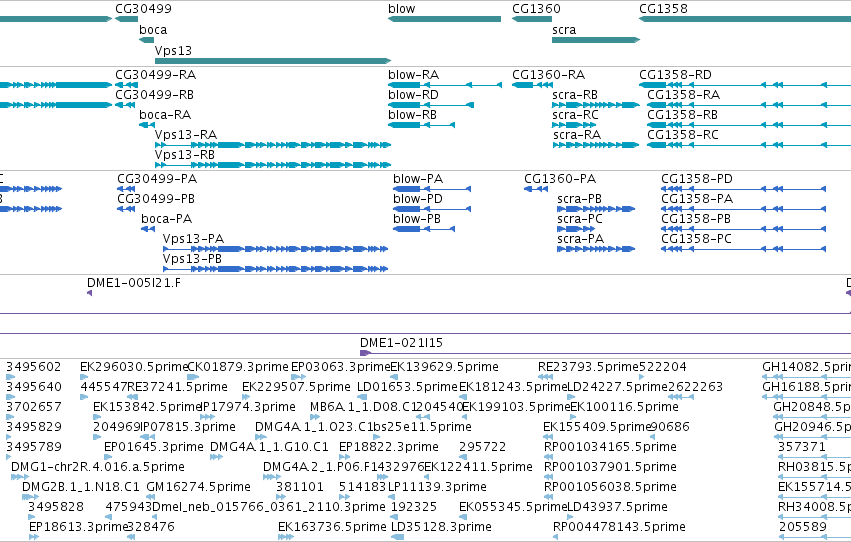Screen dimensions: 851x542
Task: Click protein feature scra-PA
Action: point(596,249)
